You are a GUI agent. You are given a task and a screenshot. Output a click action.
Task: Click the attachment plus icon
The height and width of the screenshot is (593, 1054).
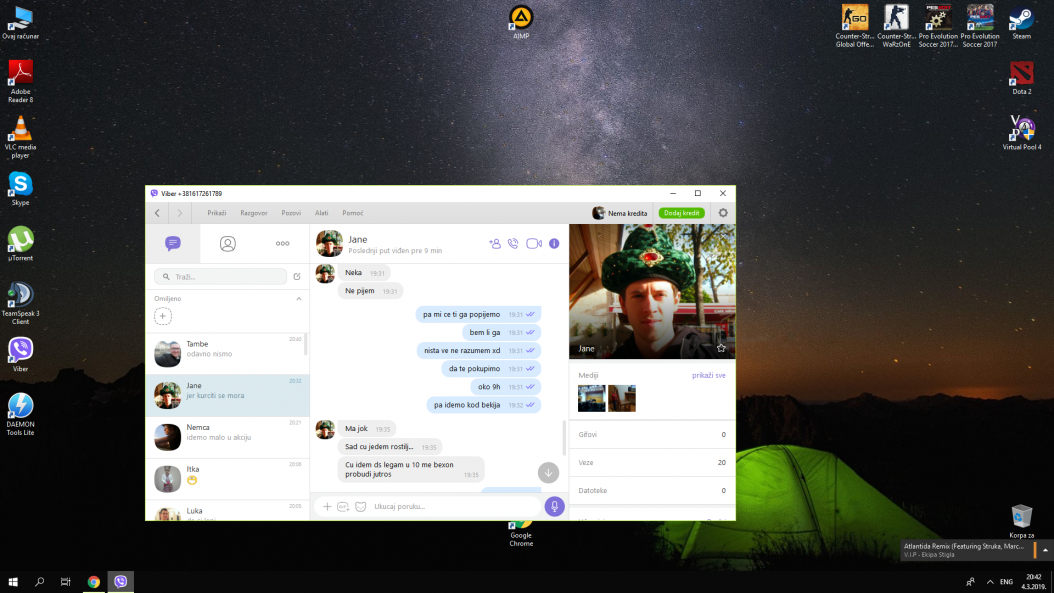coord(327,506)
